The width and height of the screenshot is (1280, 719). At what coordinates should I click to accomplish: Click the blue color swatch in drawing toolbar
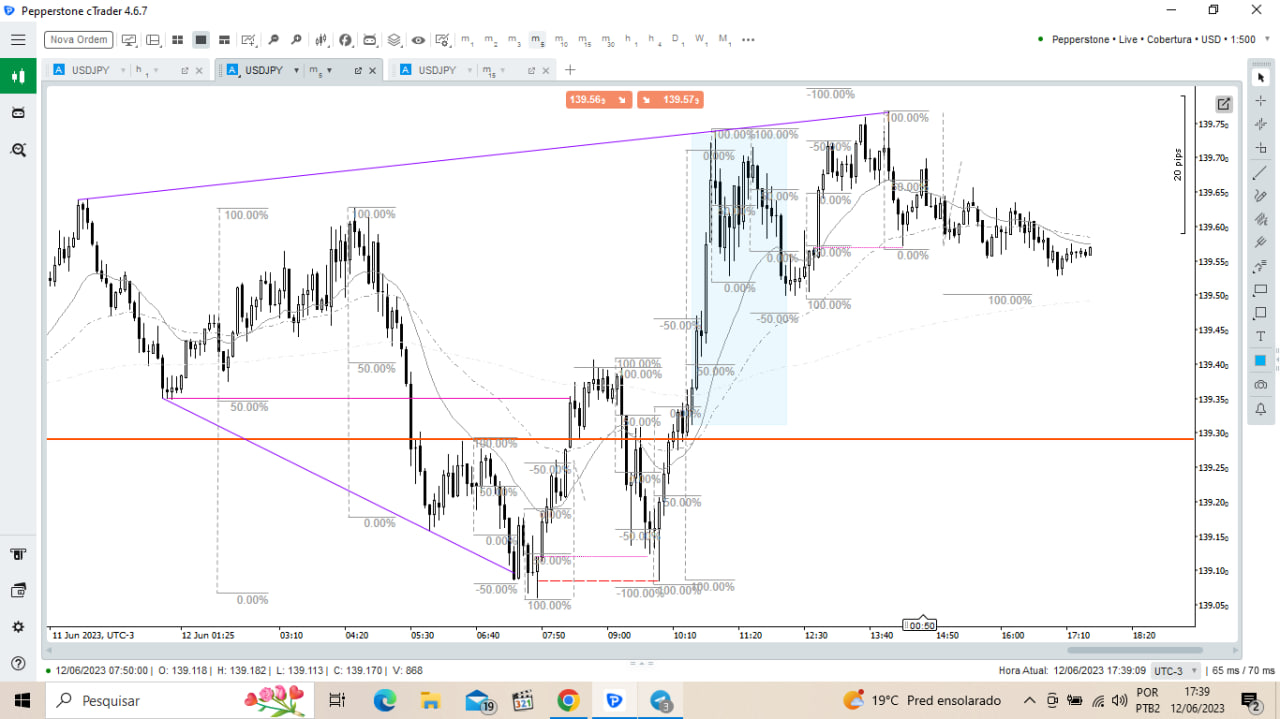click(1260, 361)
